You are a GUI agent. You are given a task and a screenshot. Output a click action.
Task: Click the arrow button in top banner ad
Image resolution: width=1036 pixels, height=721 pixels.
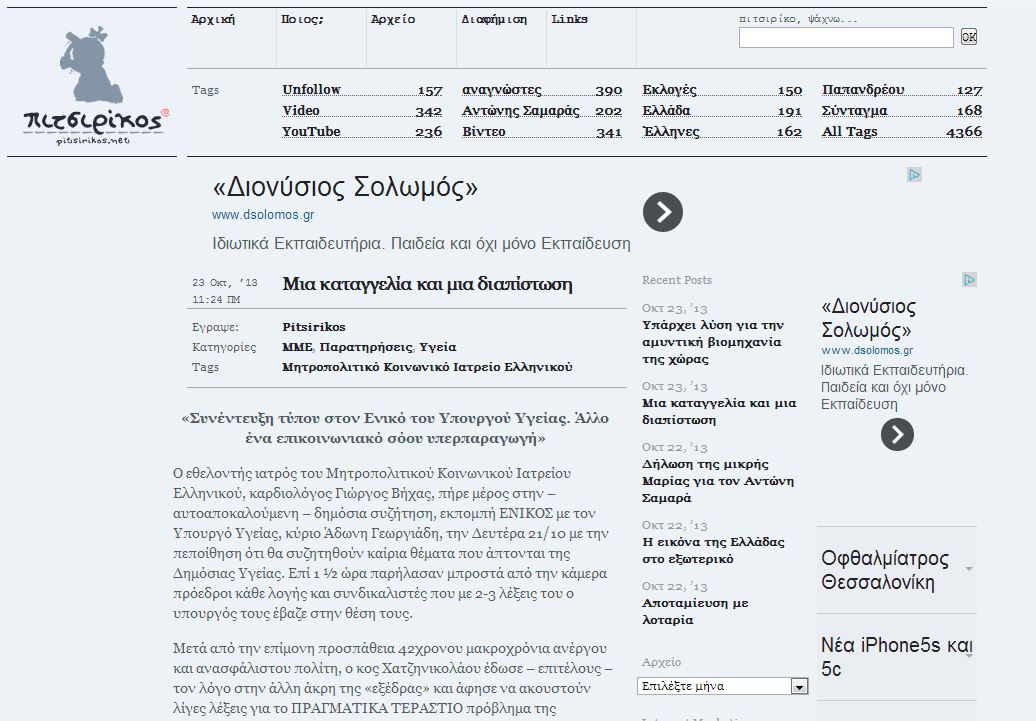click(x=662, y=212)
